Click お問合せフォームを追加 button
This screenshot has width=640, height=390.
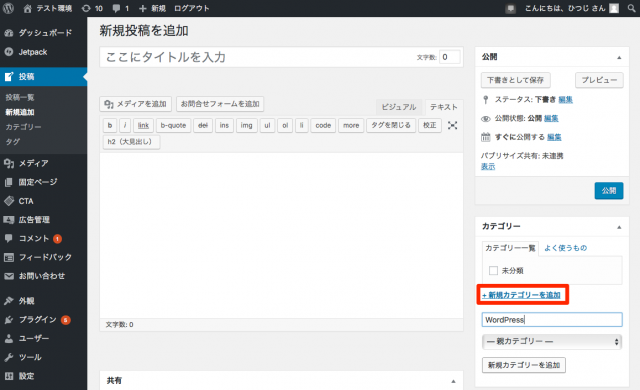pyautogui.click(x=220, y=104)
